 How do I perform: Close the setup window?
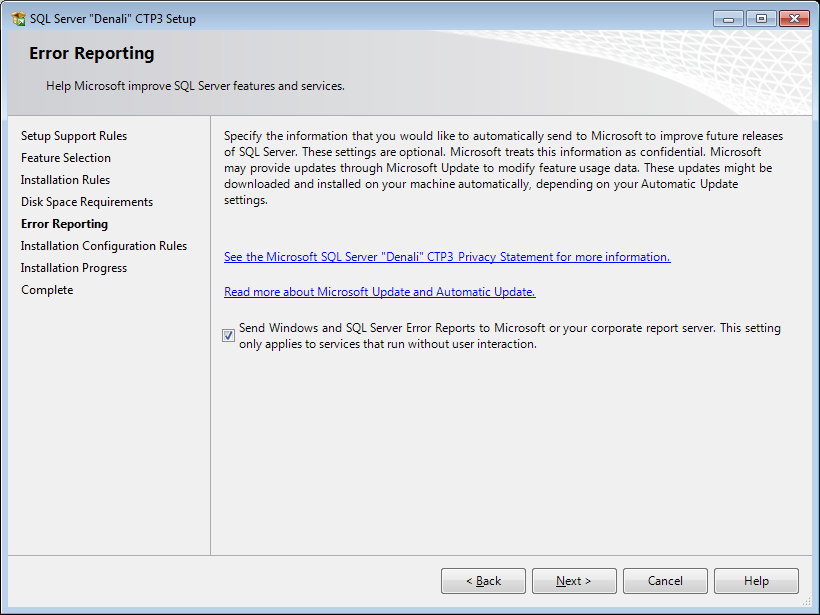[x=794, y=19]
